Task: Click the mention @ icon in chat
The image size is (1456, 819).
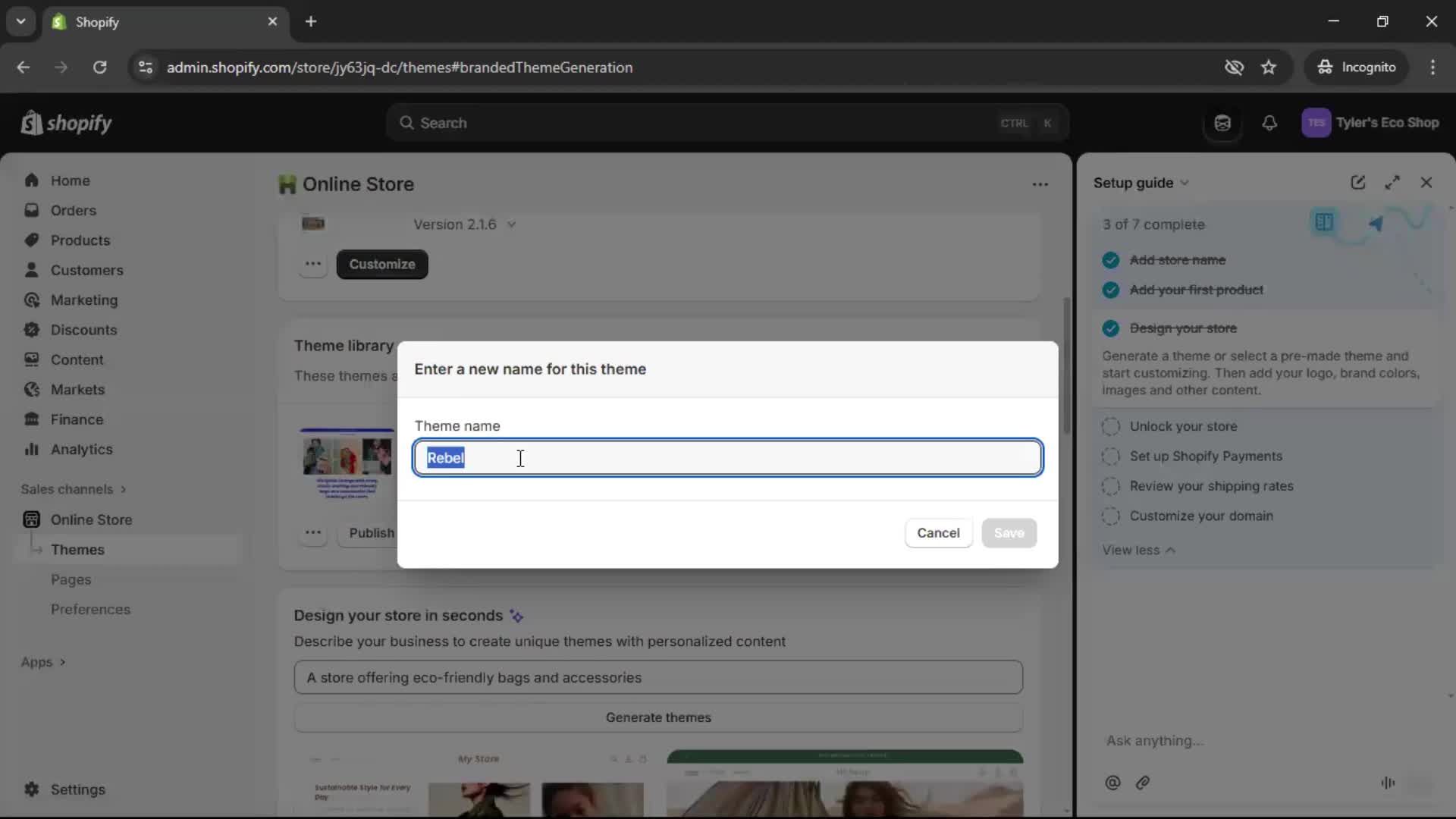Action: 1112,783
